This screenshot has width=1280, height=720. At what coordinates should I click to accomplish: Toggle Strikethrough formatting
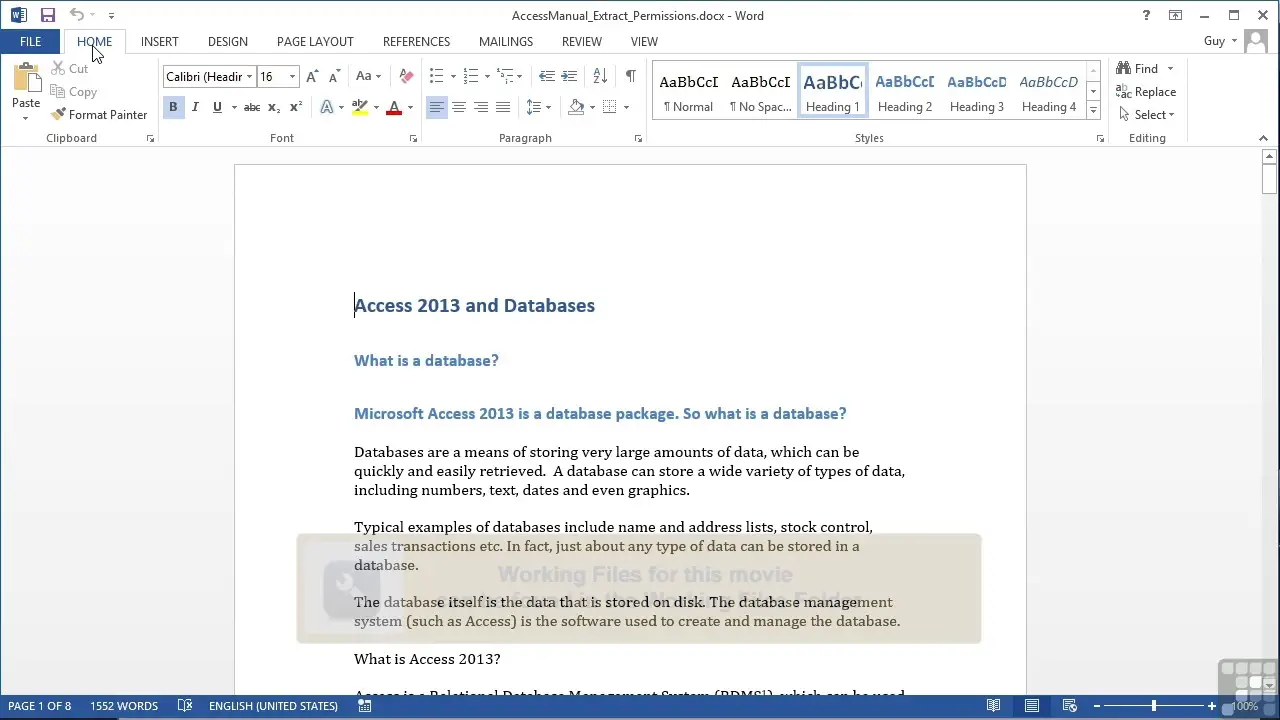(252, 107)
